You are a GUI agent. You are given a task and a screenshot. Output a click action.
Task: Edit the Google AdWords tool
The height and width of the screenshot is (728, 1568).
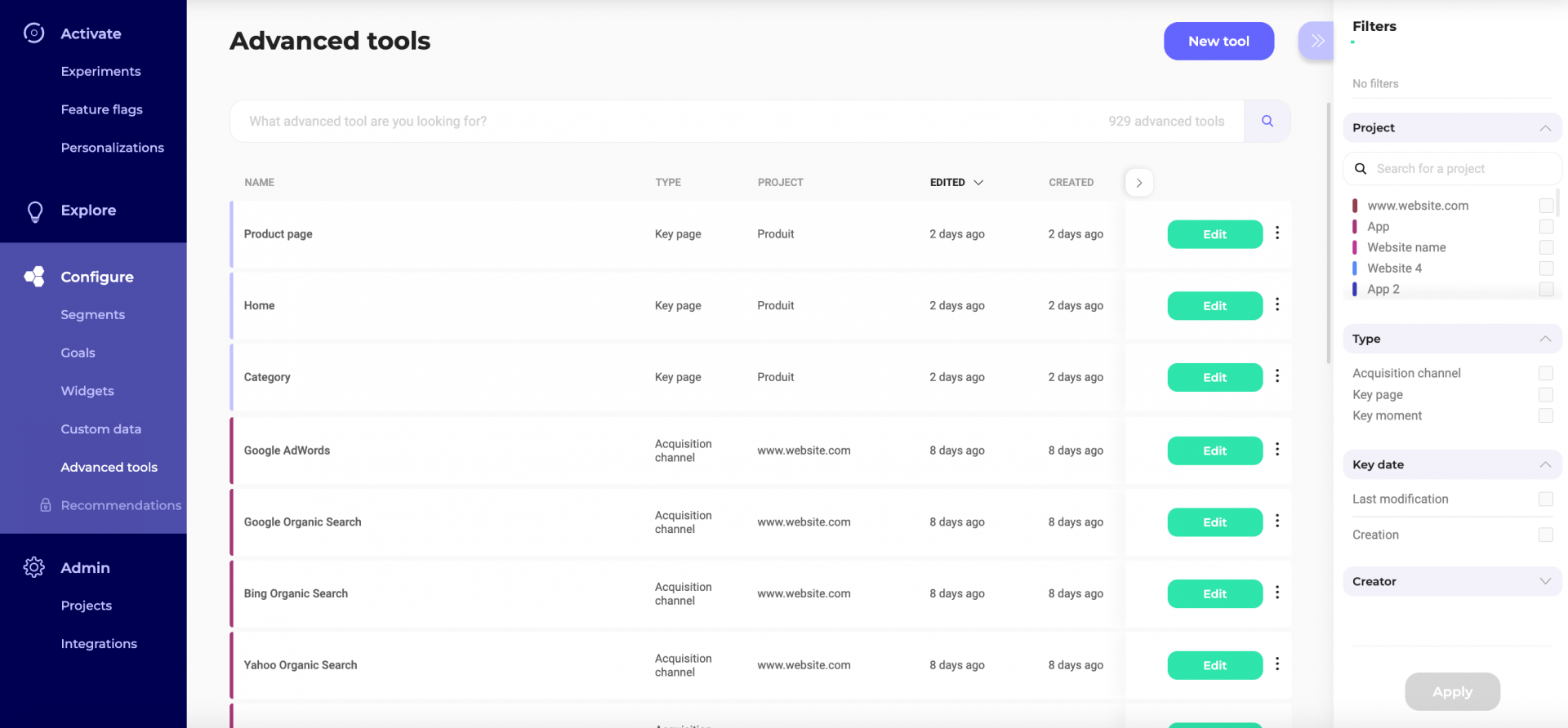[1214, 451]
